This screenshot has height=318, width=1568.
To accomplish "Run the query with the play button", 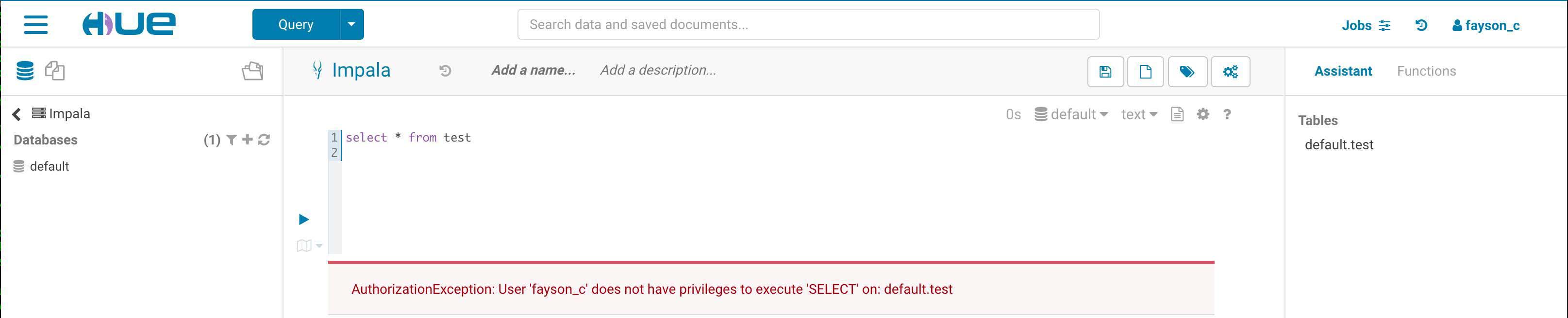I will pyautogui.click(x=304, y=220).
